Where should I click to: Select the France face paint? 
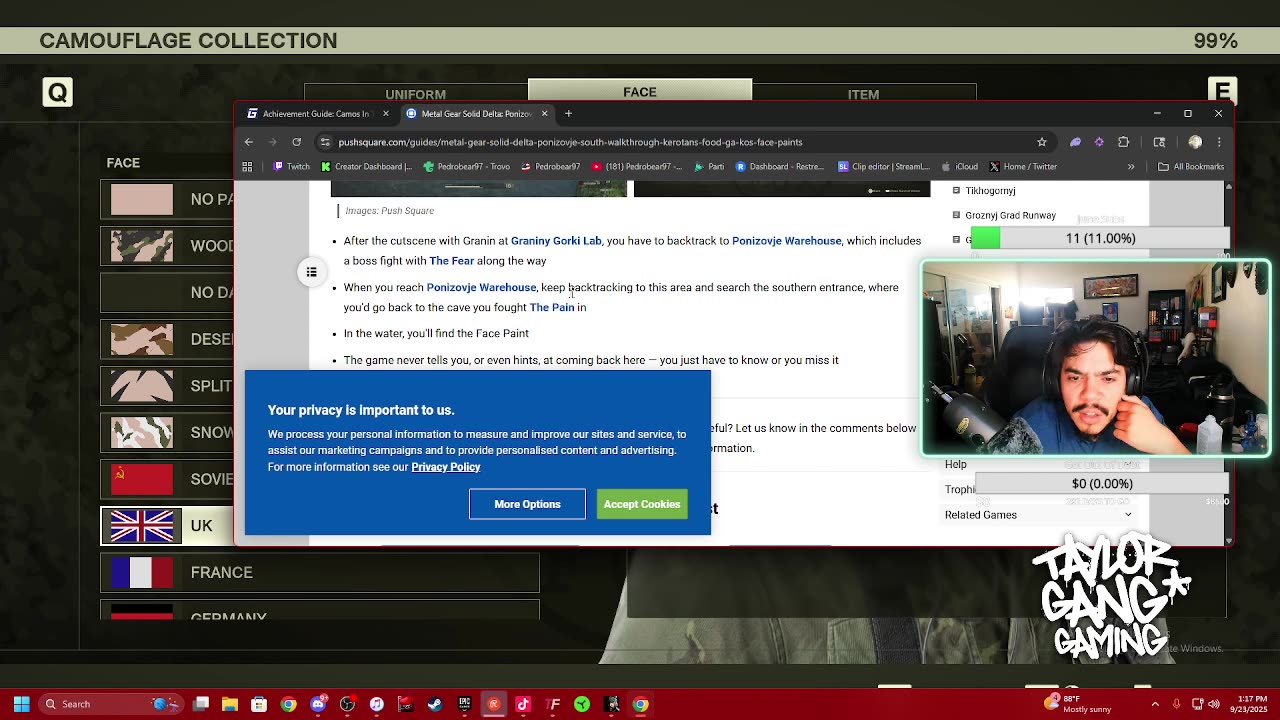click(320, 573)
